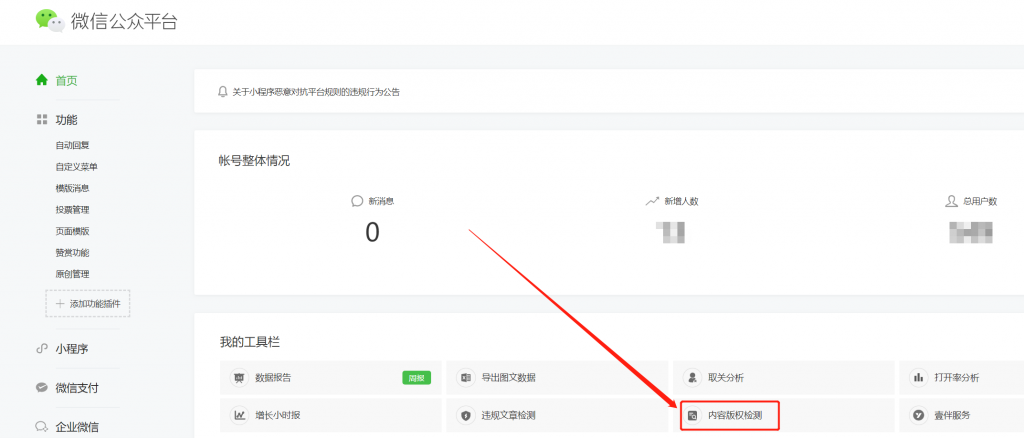Open 企业微信 sidebar section
This screenshot has width=1024, height=438.
tap(77, 428)
